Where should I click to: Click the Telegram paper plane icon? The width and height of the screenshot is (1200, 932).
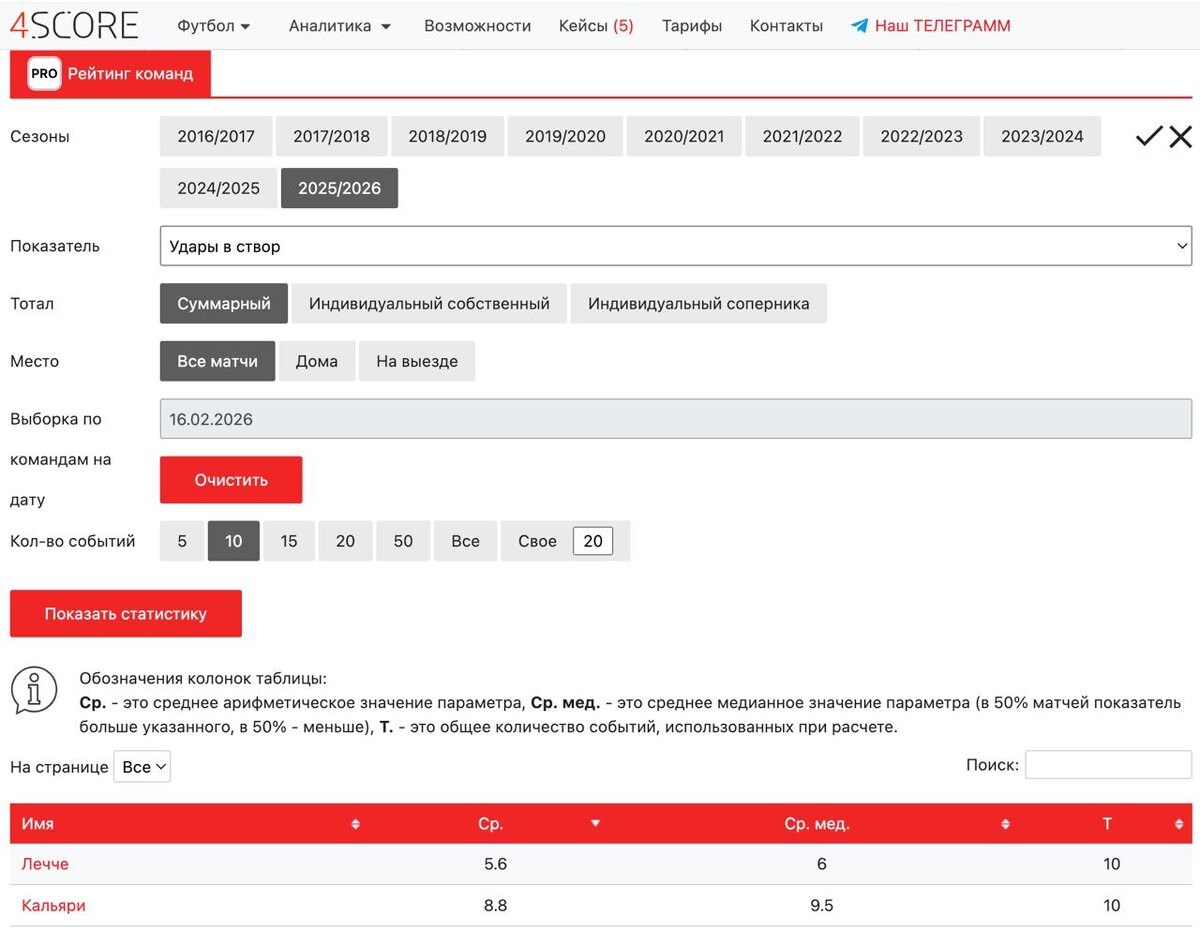pos(859,26)
